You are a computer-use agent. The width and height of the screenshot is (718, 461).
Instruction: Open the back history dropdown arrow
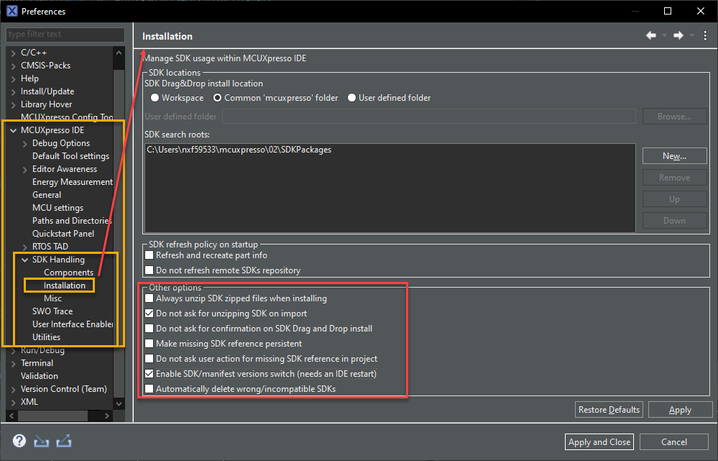point(663,36)
